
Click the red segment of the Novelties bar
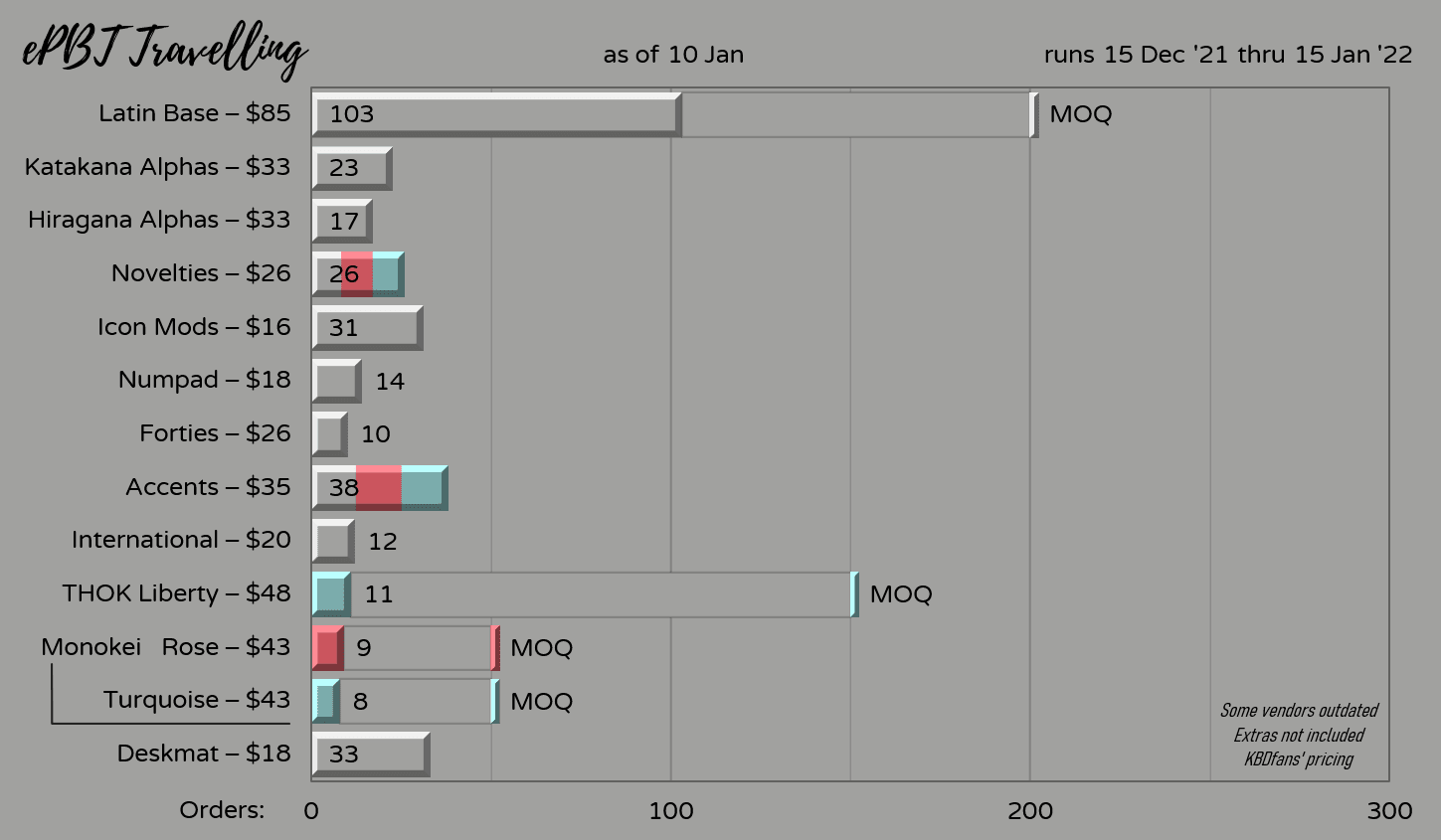point(357,274)
